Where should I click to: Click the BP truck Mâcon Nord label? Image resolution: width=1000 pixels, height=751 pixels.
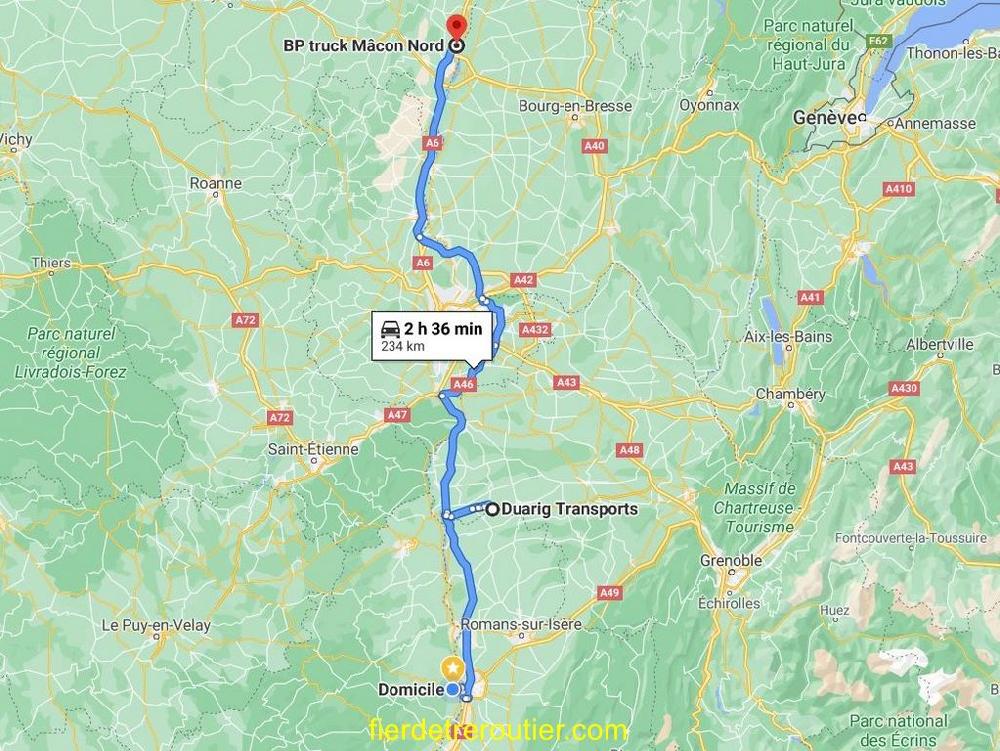pos(364,46)
